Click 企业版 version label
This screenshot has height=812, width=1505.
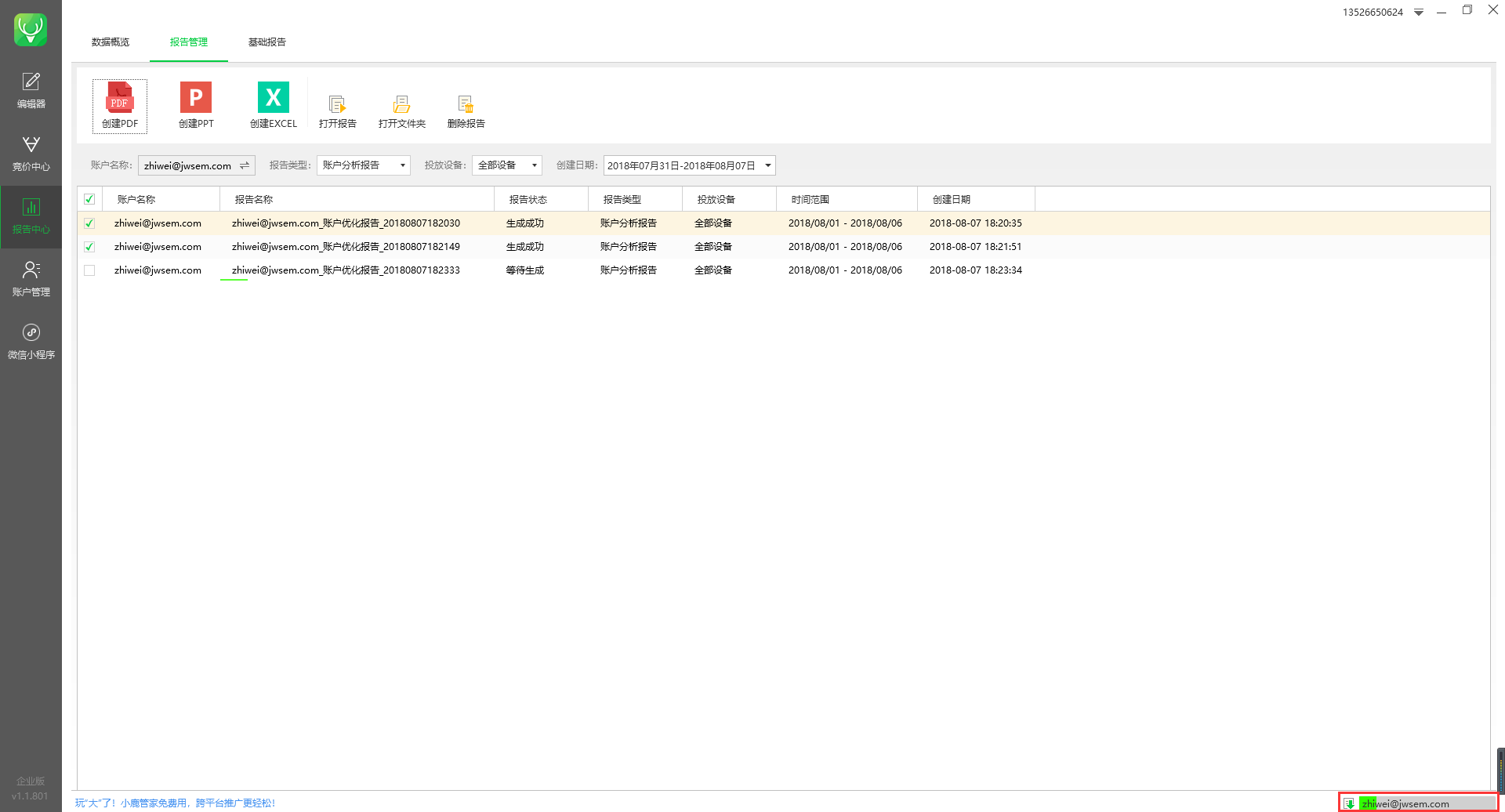[x=31, y=781]
